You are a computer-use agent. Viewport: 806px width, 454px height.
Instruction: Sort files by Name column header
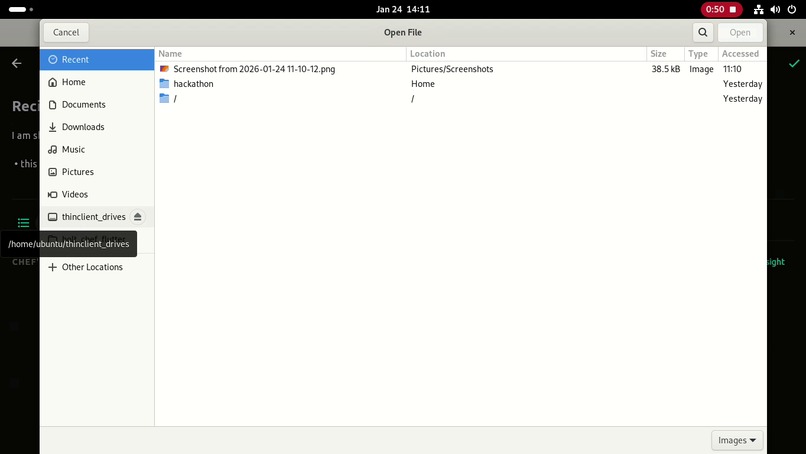[x=281, y=54]
